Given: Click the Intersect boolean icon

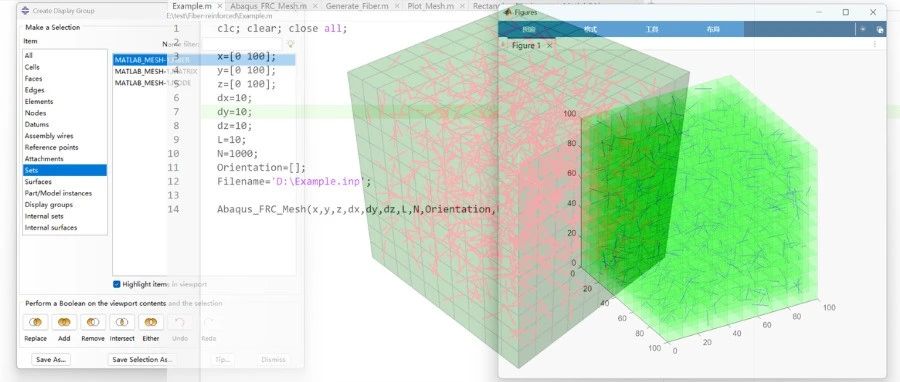Looking at the screenshot, I should [122, 322].
